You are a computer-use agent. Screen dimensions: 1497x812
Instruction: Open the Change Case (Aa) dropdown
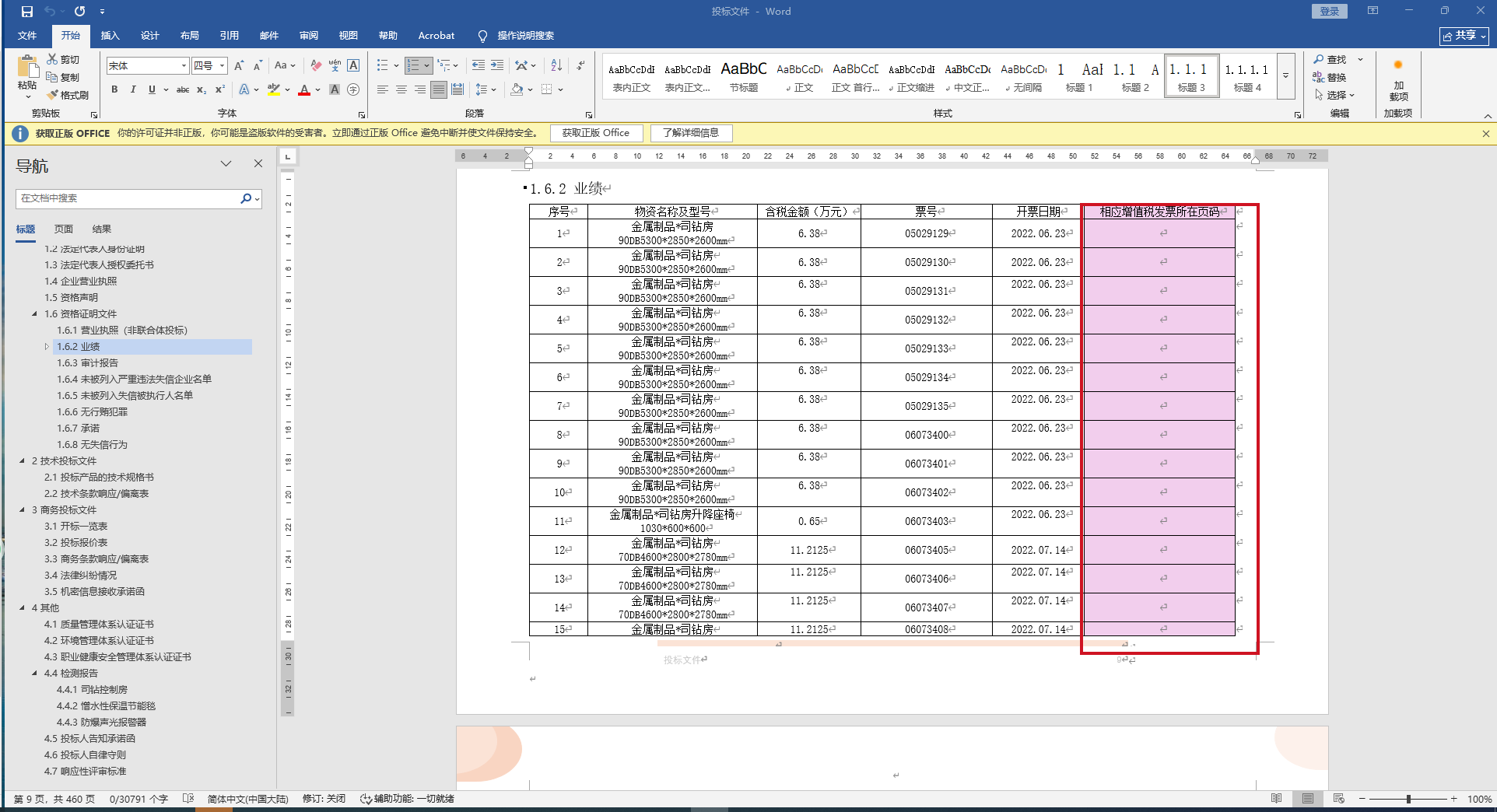click(285, 66)
